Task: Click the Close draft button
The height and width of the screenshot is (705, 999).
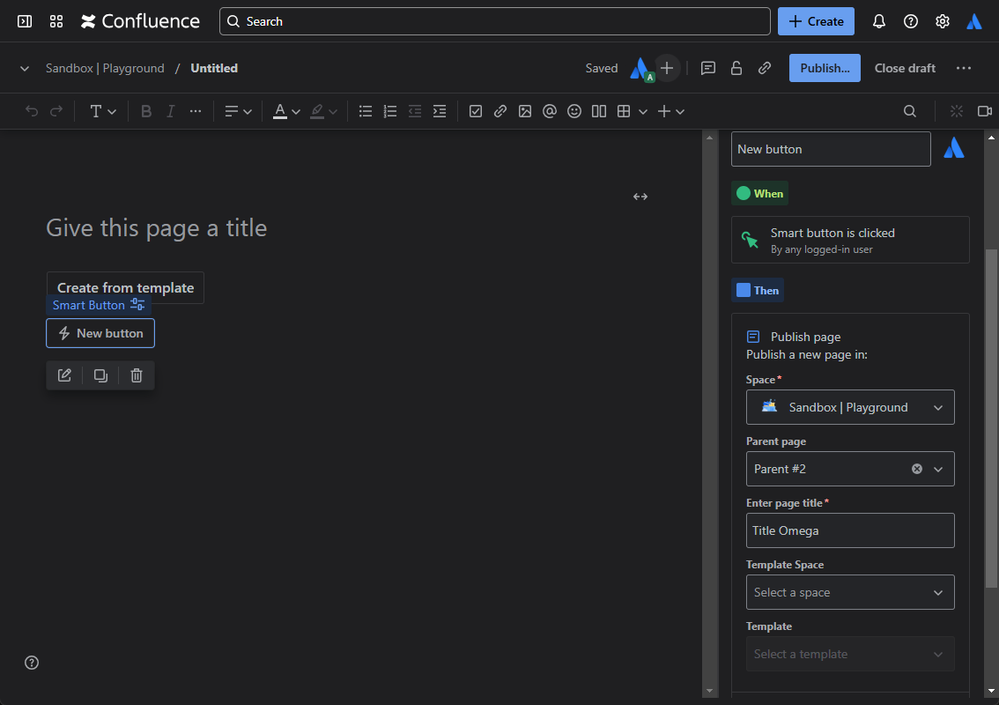Action: [x=905, y=68]
